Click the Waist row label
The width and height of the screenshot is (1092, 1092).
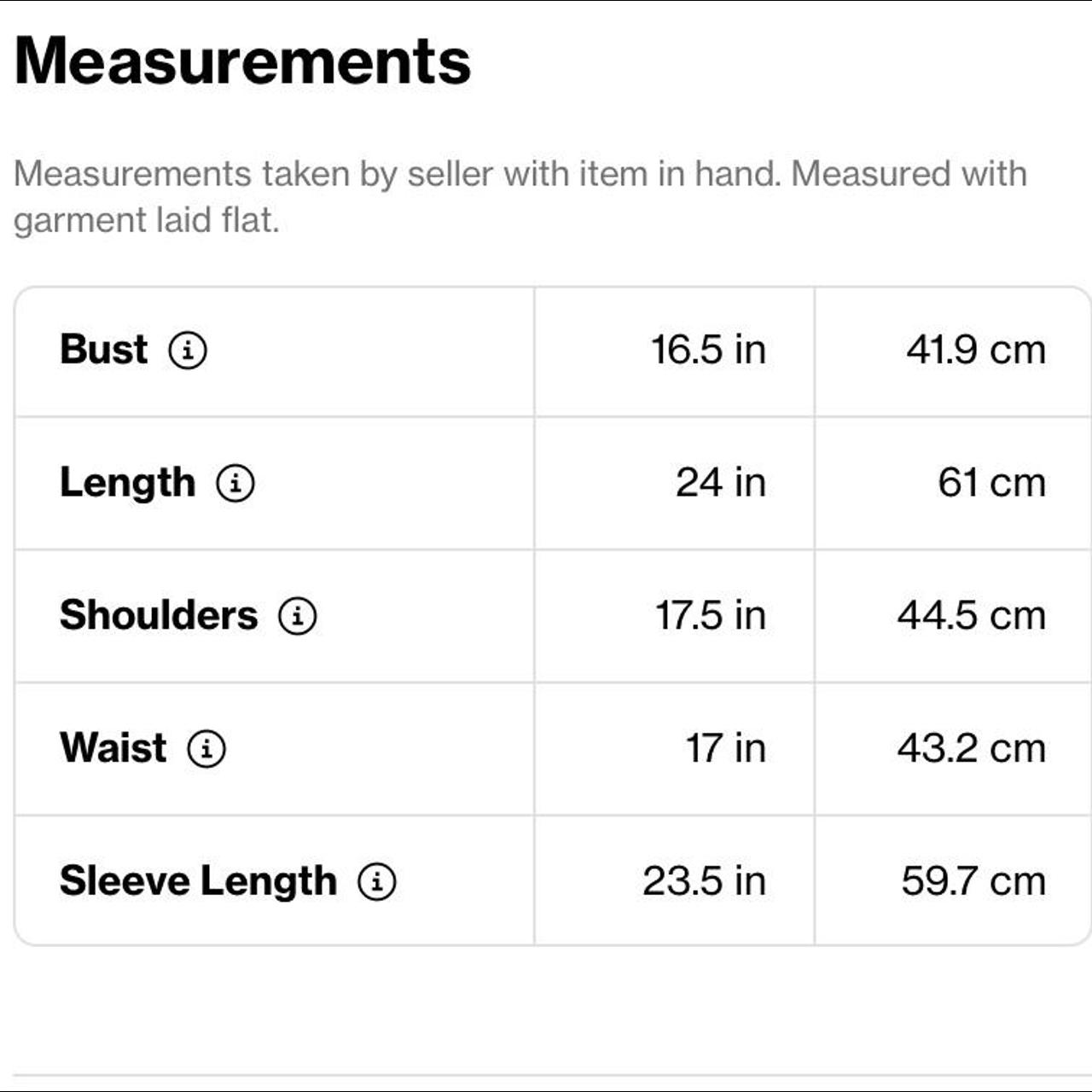coord(113,748)
